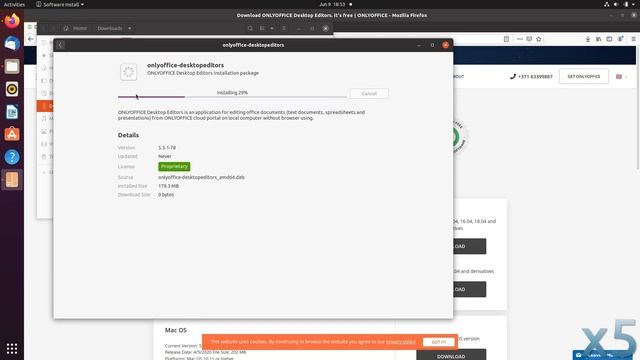
Task: Open Software Install app menu
Action: pyautogui.click(x=60, y=4)
